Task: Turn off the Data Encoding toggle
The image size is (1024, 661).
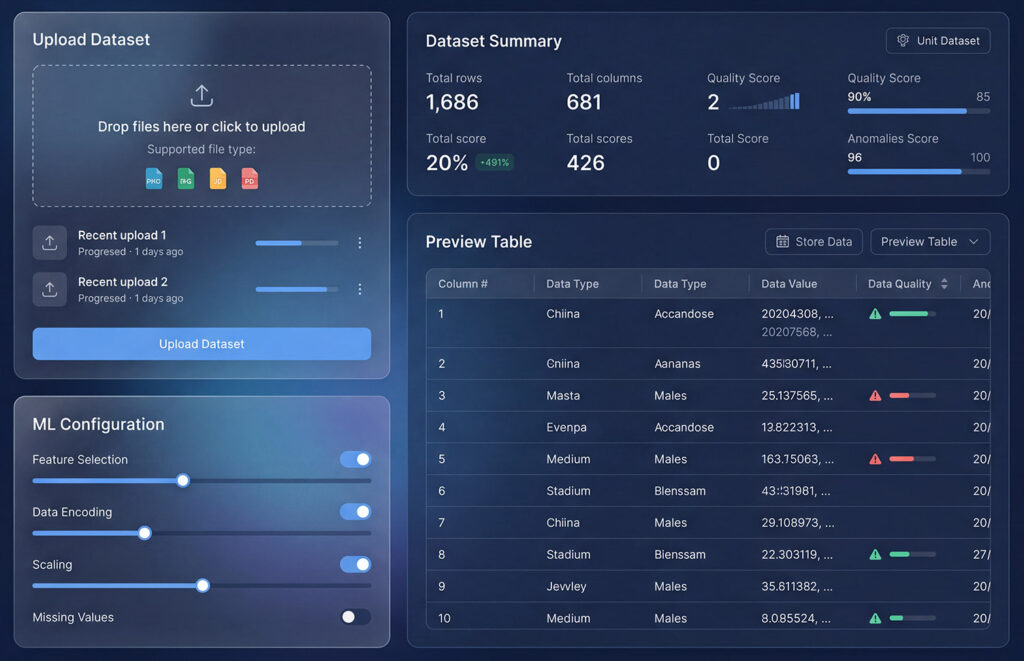Action: click(x=355, y=512)
